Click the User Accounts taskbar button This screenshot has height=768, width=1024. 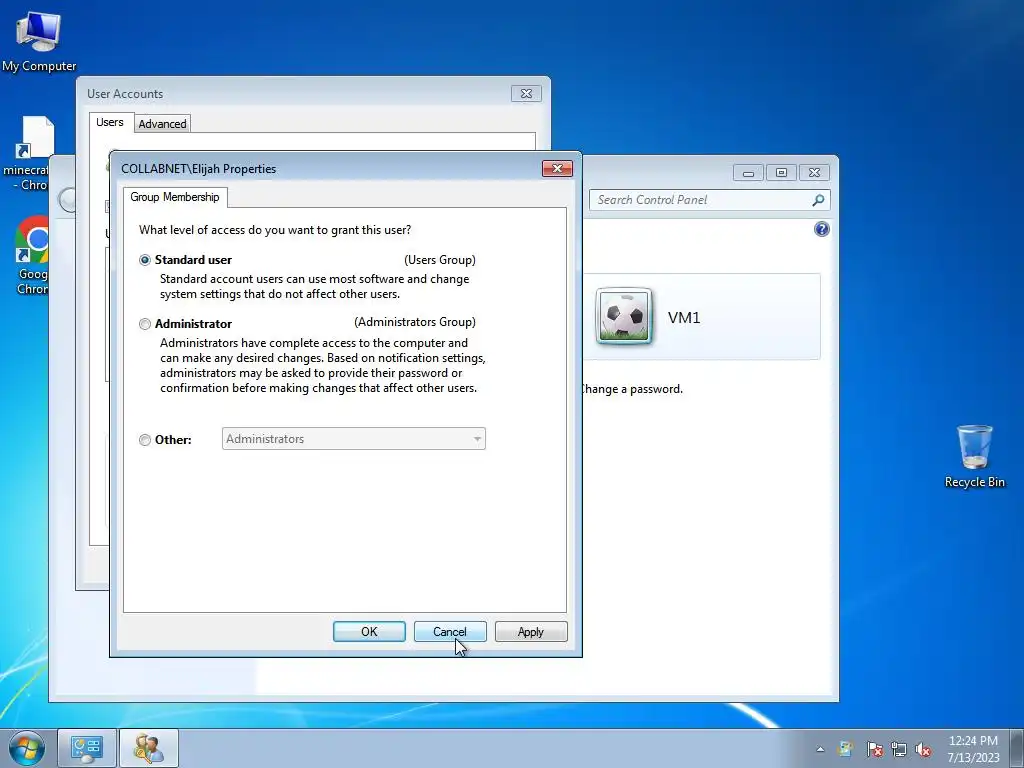click(x=149, y=748)
